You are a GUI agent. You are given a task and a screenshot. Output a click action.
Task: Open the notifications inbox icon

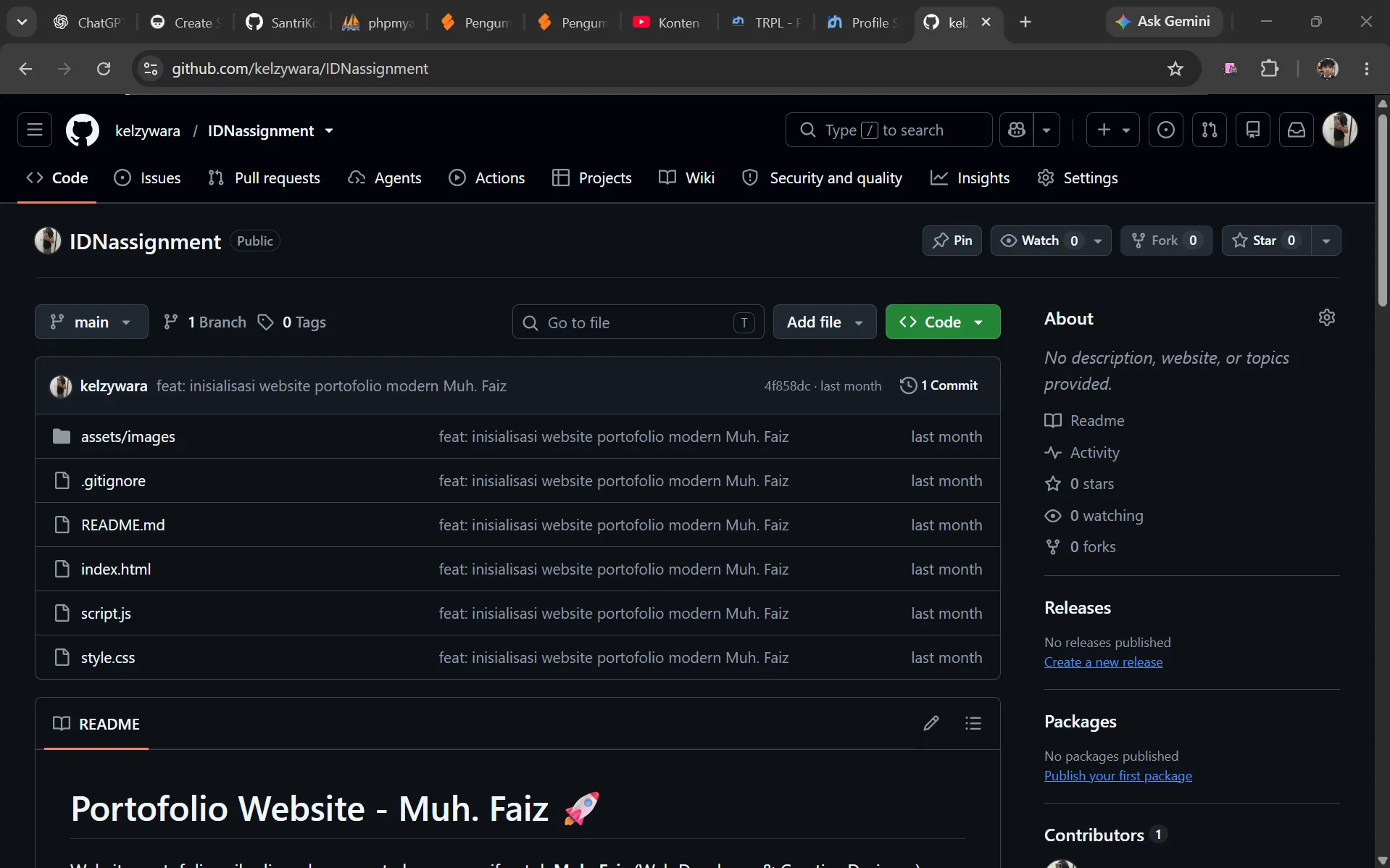point(1297,130)
